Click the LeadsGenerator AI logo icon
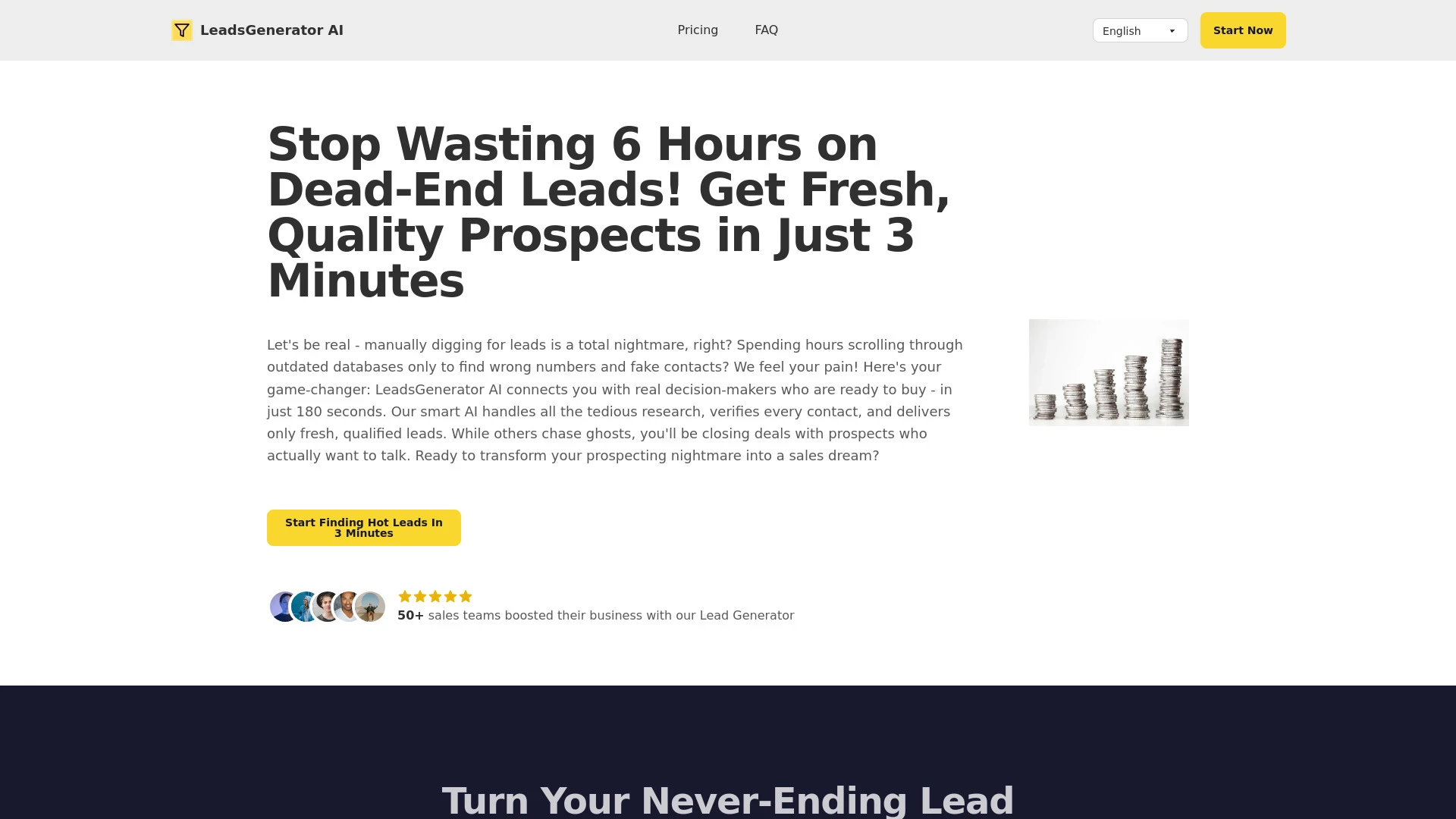The width and height of the screenshot is (1456, 819). [x=181, y=30]
